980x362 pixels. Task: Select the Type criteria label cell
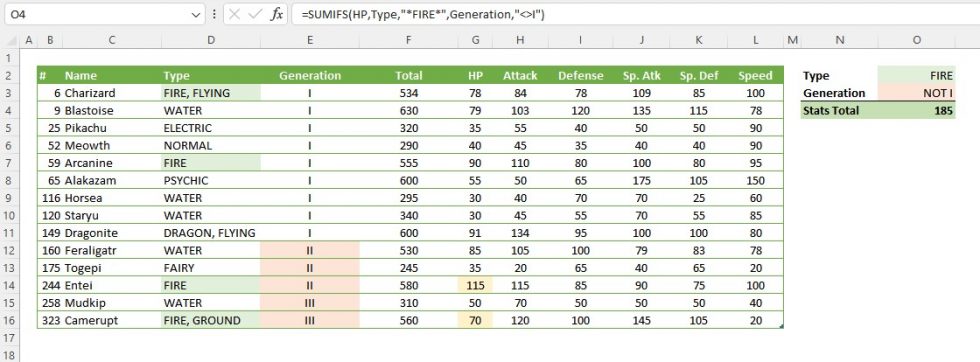(839, 76)
